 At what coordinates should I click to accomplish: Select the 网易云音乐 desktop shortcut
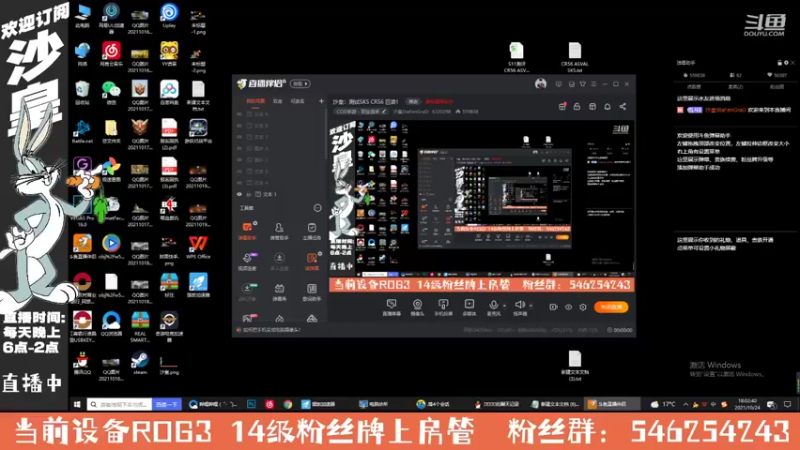pos(111,54)
